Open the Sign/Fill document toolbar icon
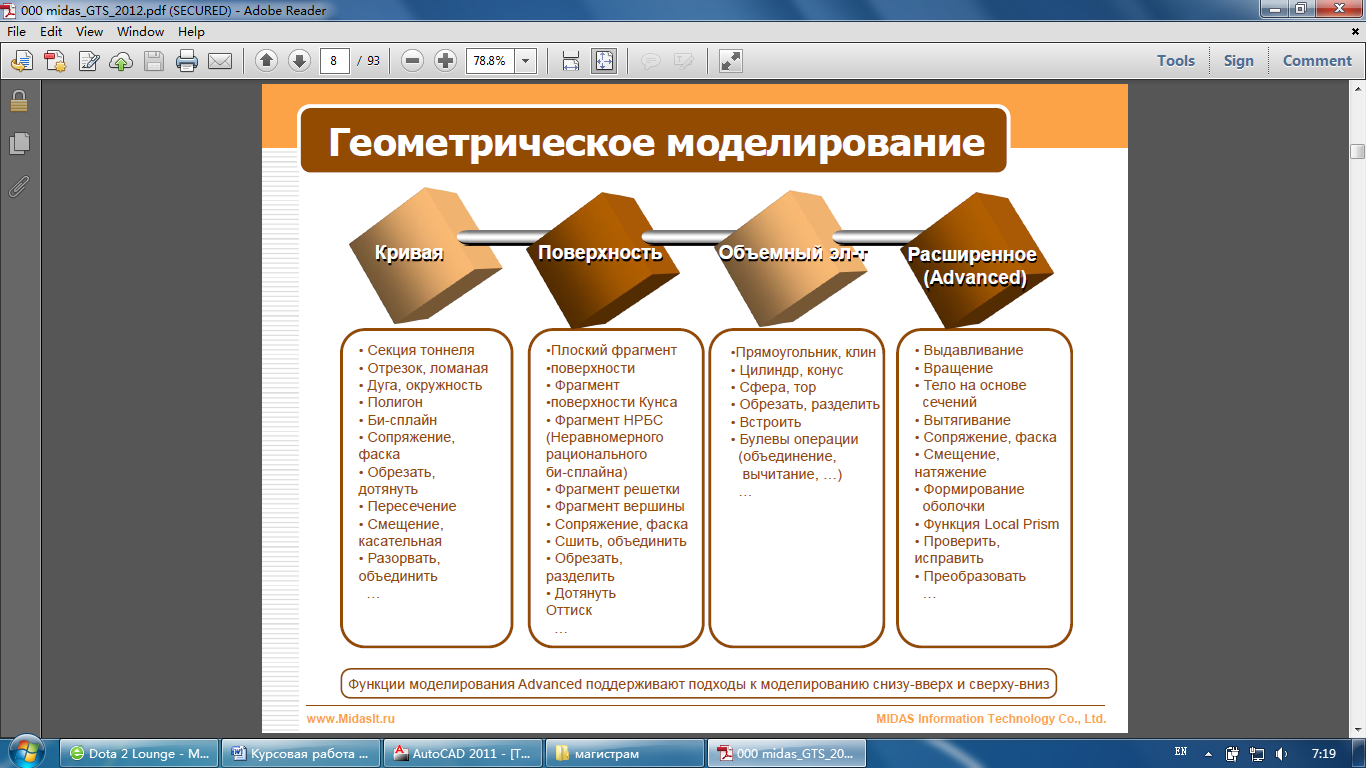 coord(88,61)
